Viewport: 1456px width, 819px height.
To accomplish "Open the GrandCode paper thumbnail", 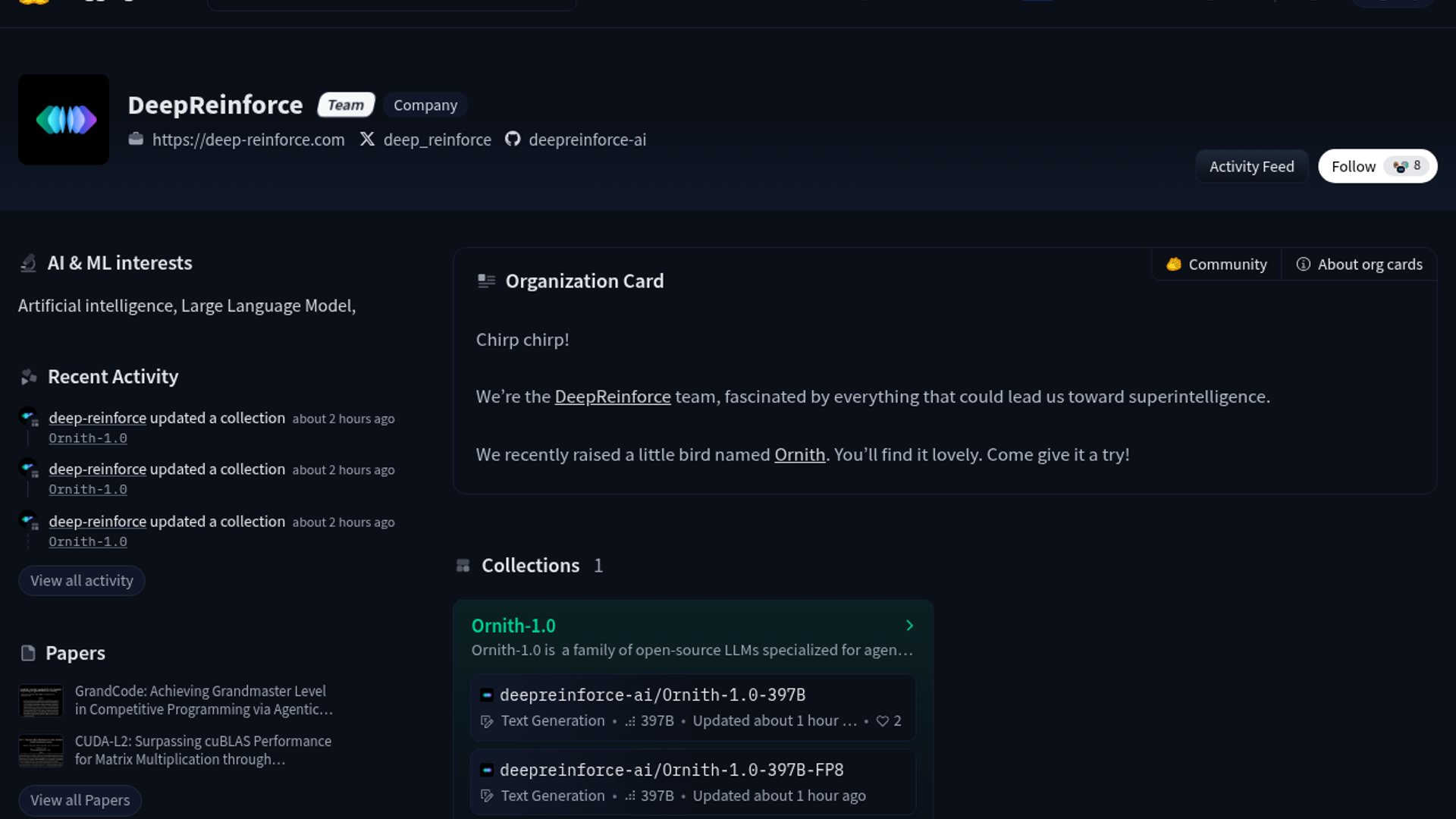I will (x=41, y=701).
